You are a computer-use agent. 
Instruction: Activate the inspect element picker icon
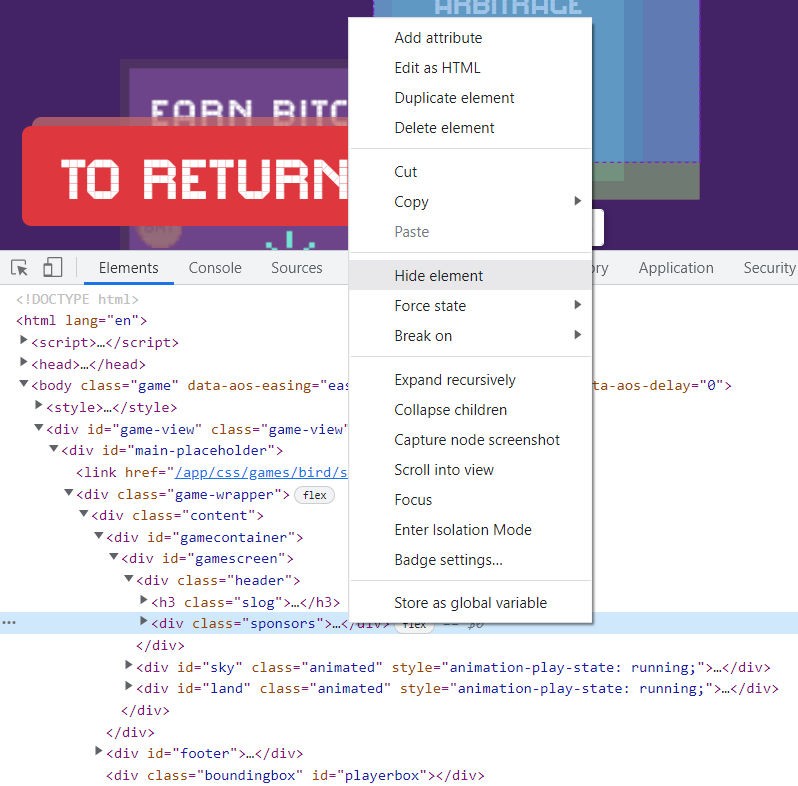pos(19,267)
